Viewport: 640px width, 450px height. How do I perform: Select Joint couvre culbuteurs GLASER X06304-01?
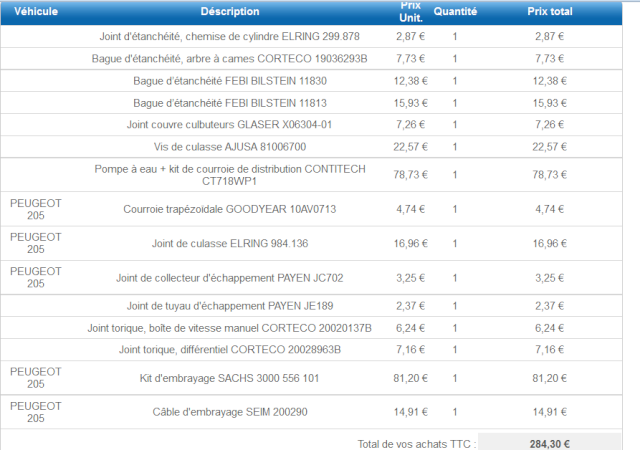click(229, 125)
